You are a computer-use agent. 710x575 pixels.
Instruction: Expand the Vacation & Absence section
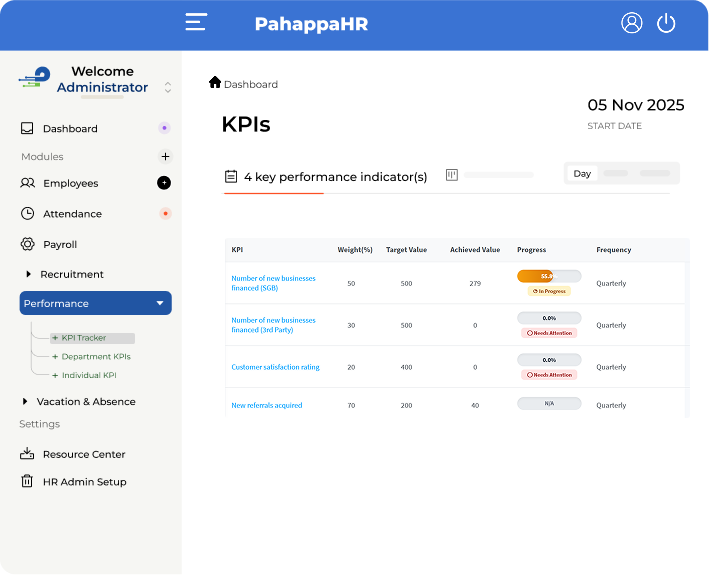[25, 402]
